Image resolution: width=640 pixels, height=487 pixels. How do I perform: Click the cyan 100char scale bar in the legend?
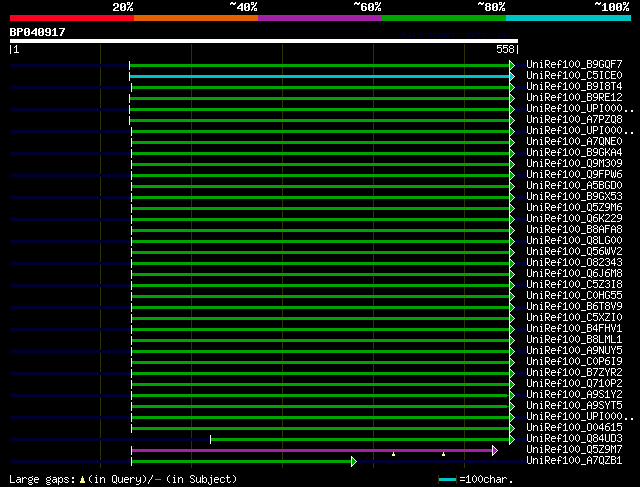point(447,480)
